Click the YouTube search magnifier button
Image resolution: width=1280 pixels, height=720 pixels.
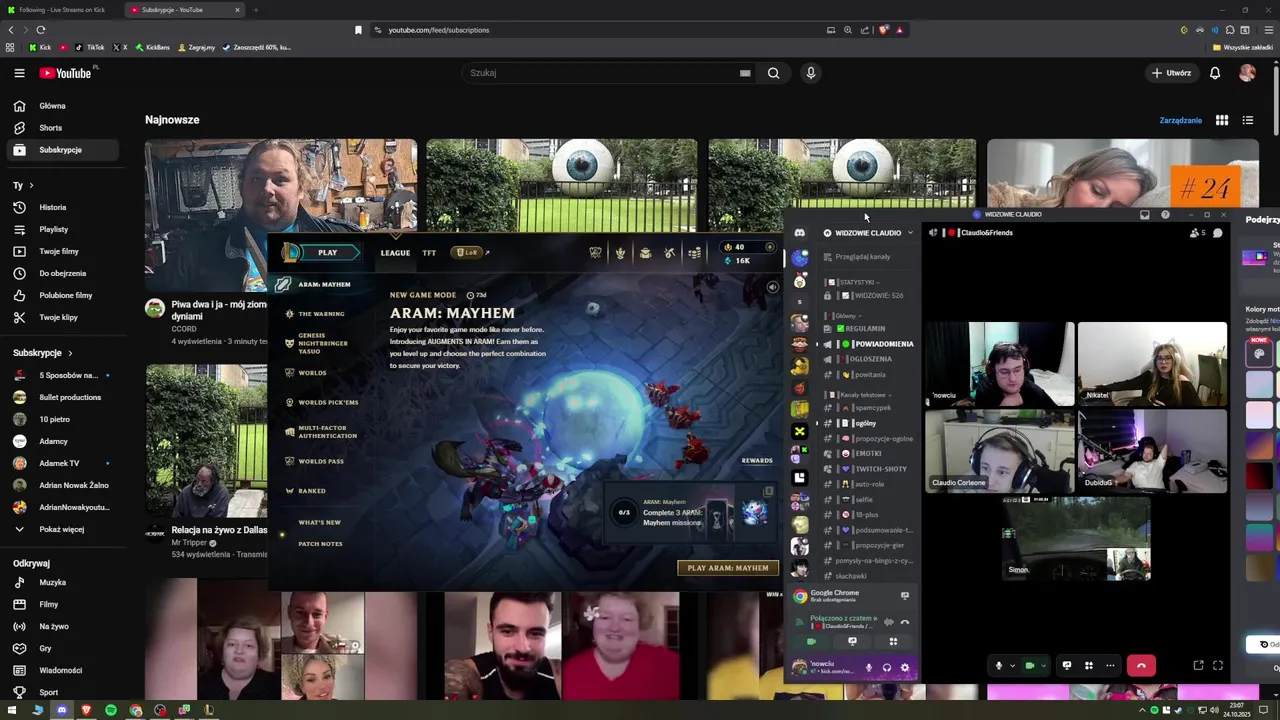pos(773,73)
